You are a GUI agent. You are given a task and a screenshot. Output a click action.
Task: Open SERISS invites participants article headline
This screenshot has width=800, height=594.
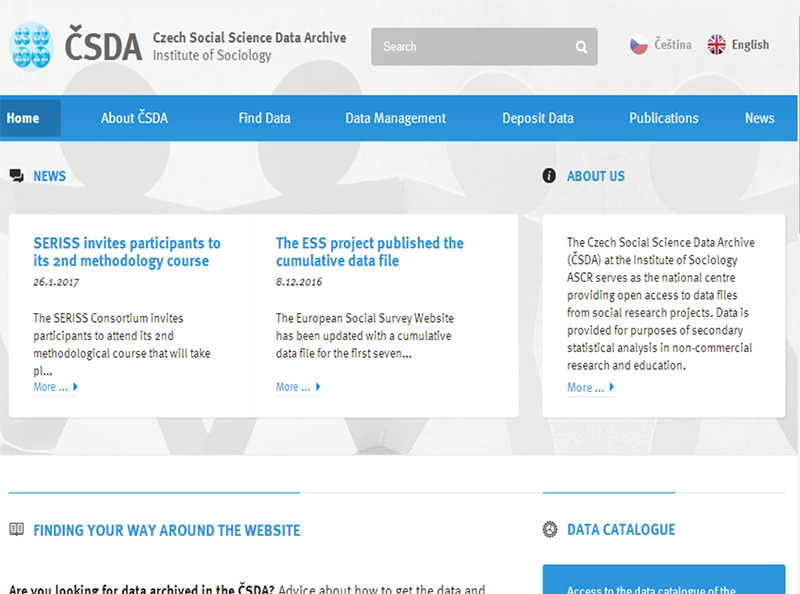coord(127,252)
